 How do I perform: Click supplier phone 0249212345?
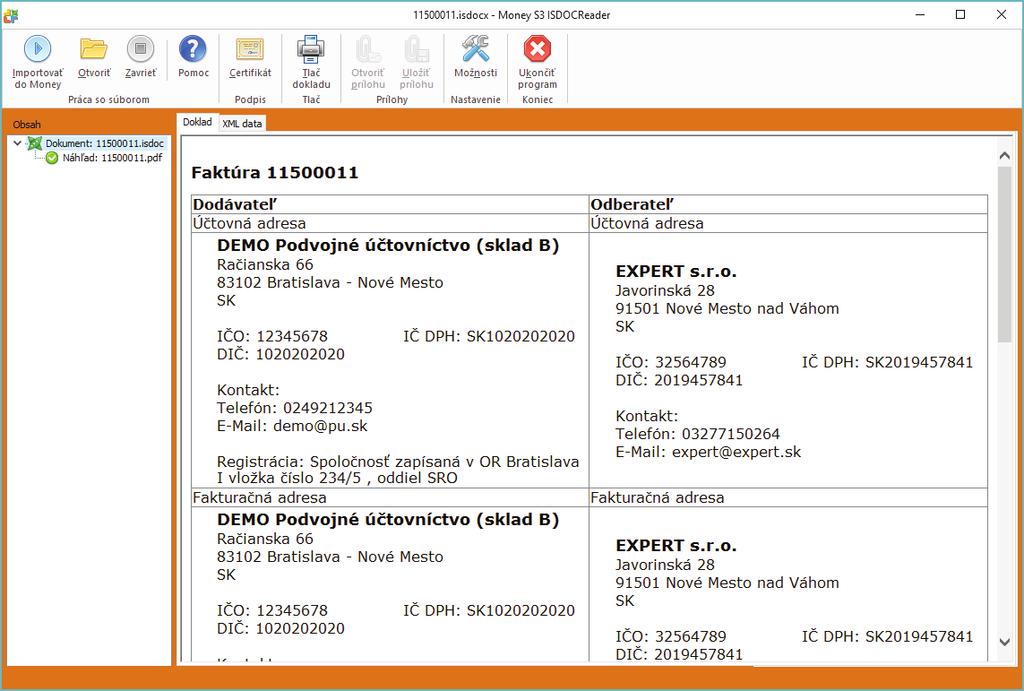[327, 408]
